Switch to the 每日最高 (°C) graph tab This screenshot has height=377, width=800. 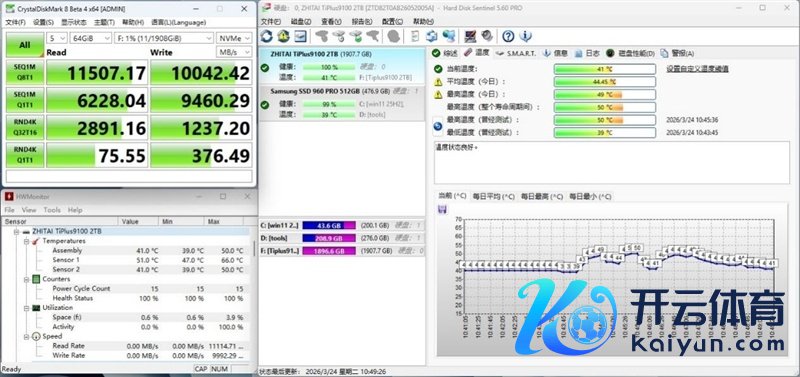pyautogui.click(x=541, y=196)
